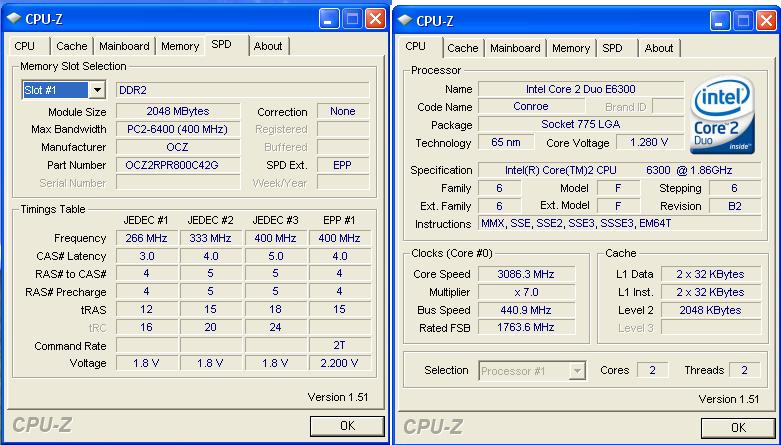The height and width of the screenshot is (445, 781).
Task: Click the CPU-Z title icon in left window
Action: pyautogui.click(x=14, y=19)
